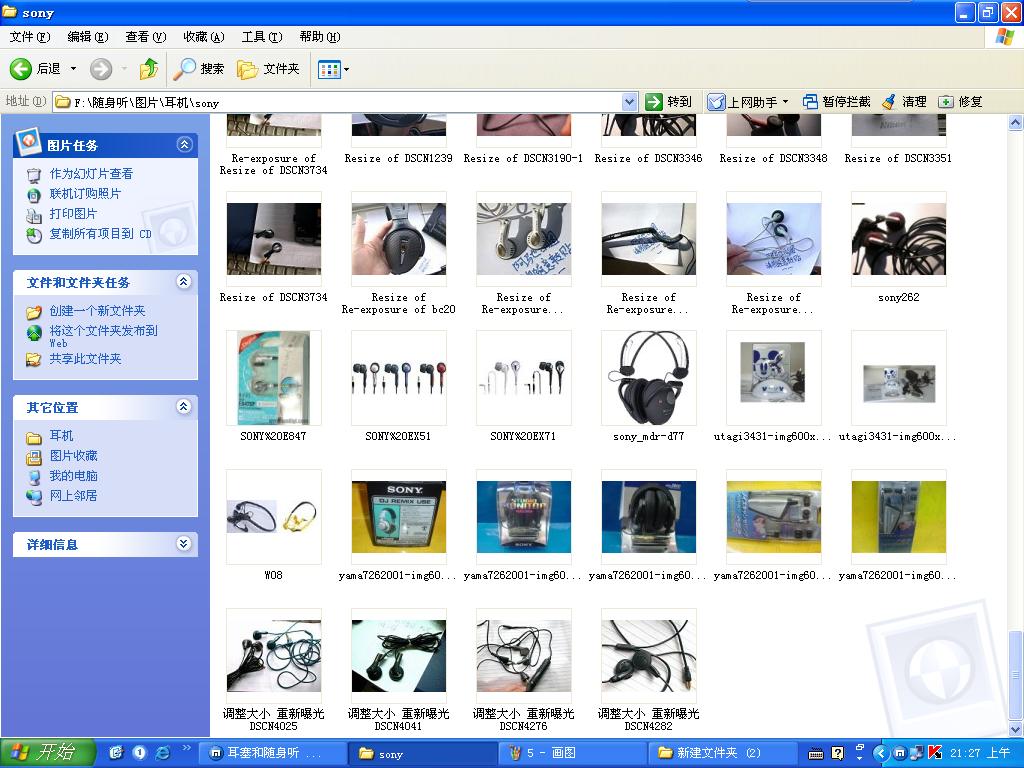Screen dimensions: 1024x768
Task: Open the 收藏(A) menu
Action: coord(204,37)
